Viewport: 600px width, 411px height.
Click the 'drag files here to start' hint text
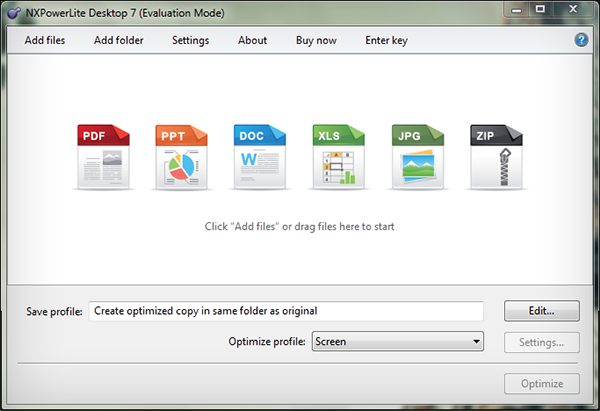click(x=300, y=227)
